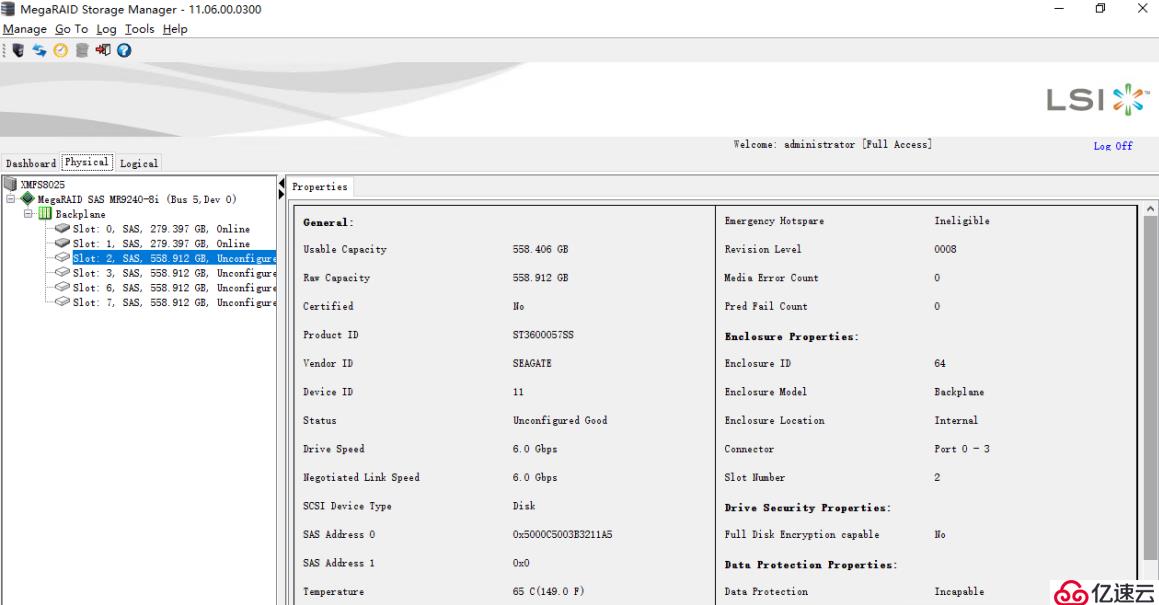Viewport: 1159px width, 605px height.
Task: Collapse the Backplane tree node
Action: (x=28, y=214)
